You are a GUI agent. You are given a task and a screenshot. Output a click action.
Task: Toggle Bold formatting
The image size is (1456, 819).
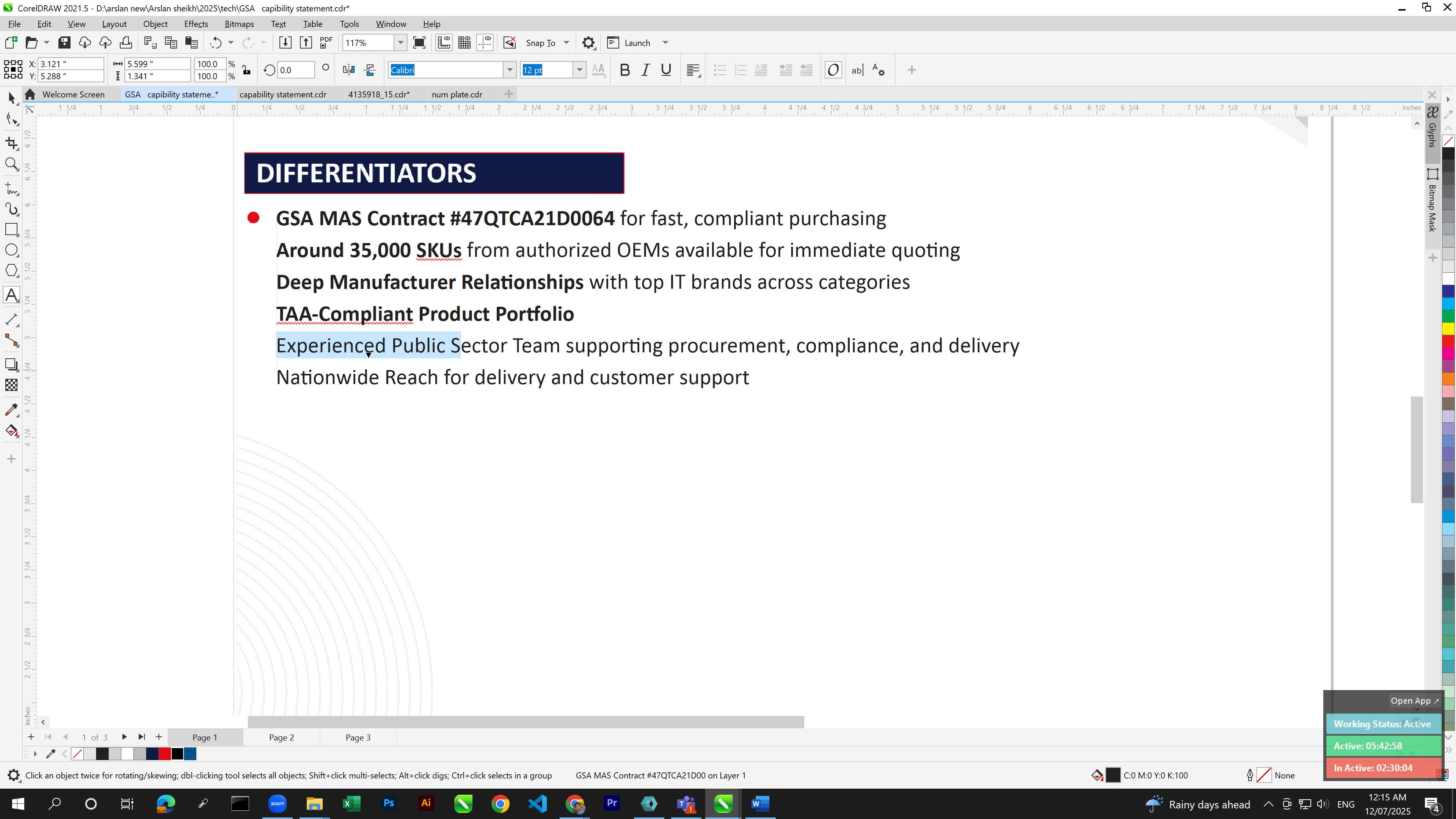click(624, 70)
